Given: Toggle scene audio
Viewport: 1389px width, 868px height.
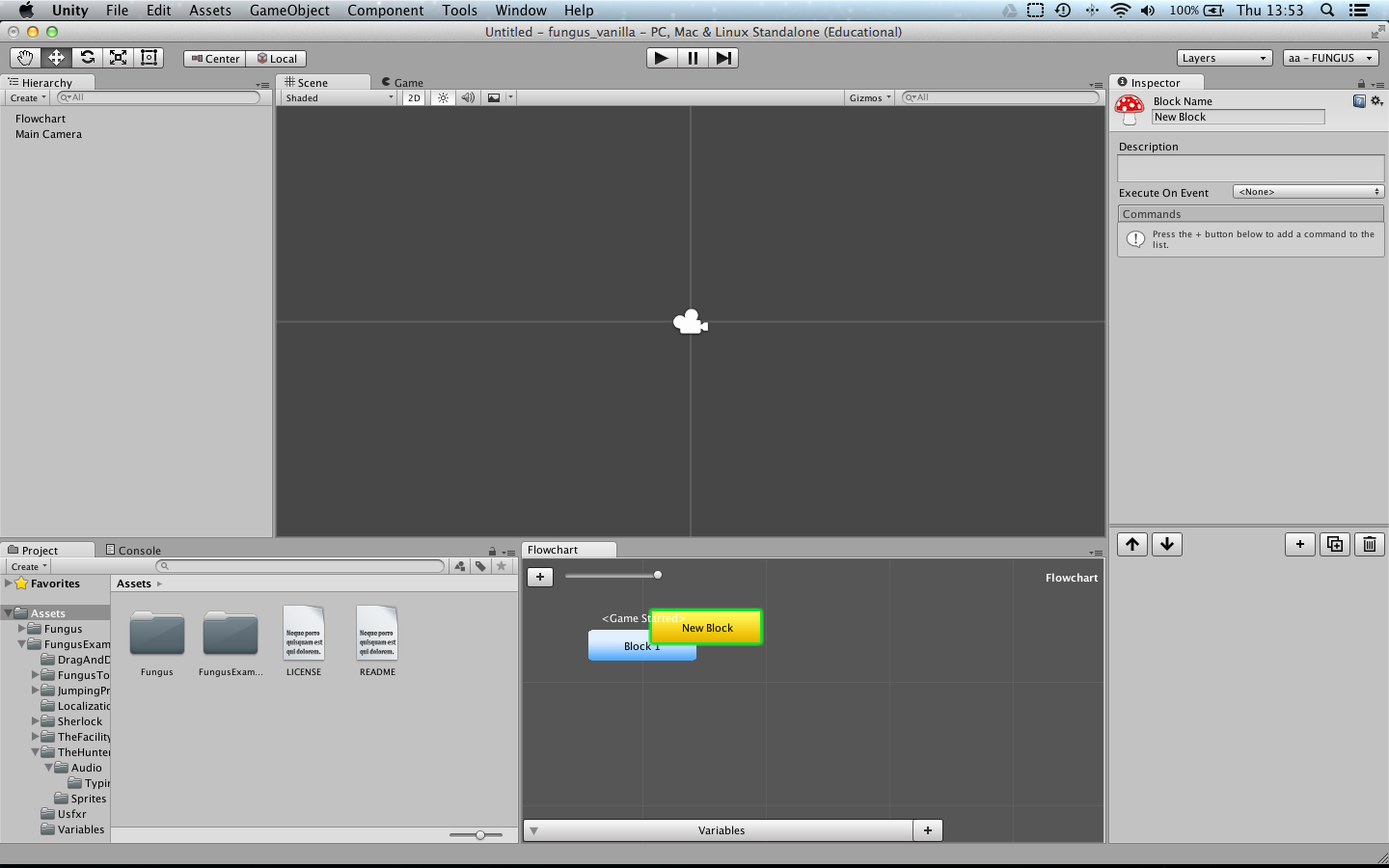Looking at the screenshot, I should point(468,97).
